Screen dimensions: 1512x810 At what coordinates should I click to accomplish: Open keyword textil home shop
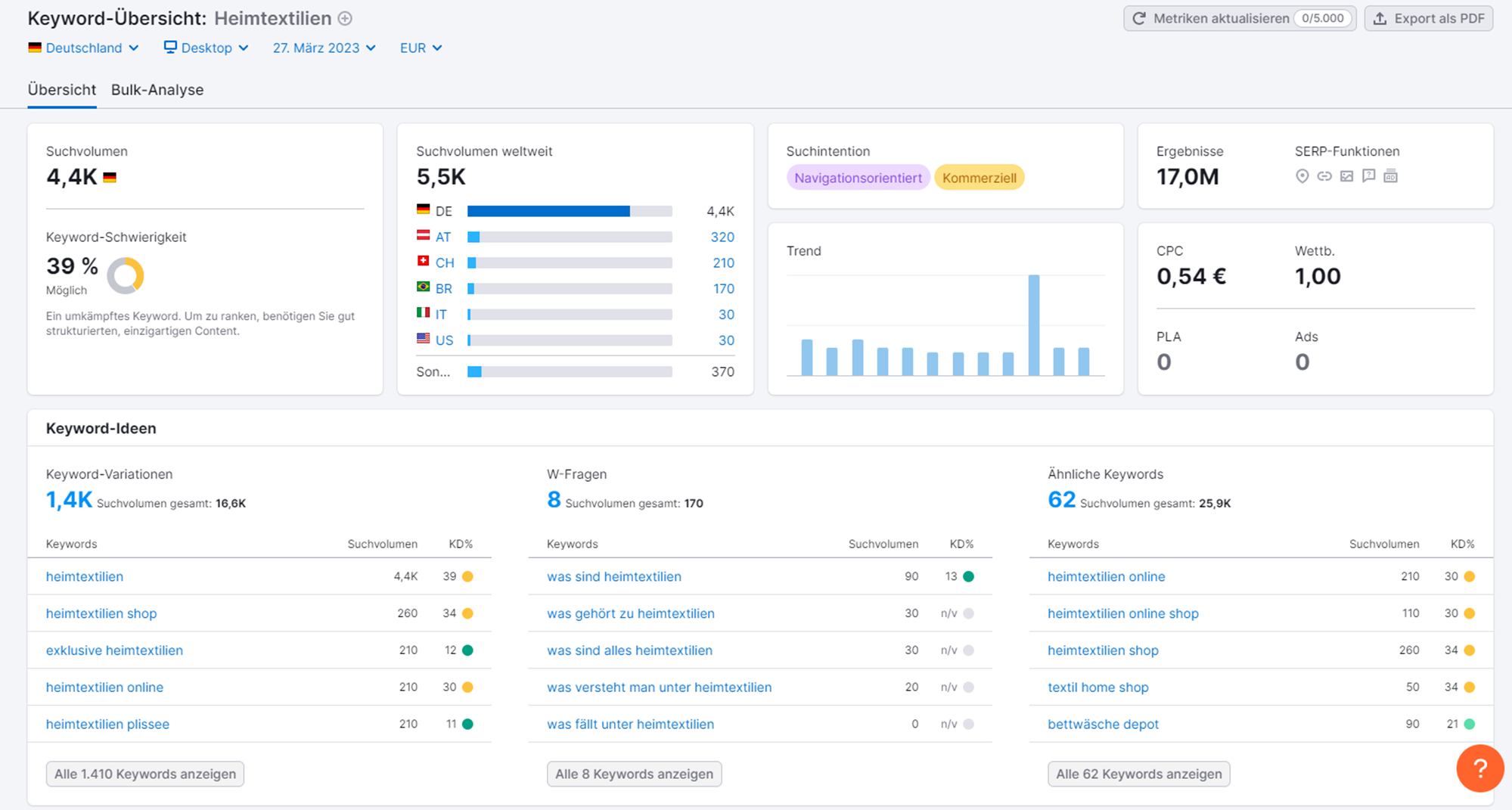(x=1098, y=687)
